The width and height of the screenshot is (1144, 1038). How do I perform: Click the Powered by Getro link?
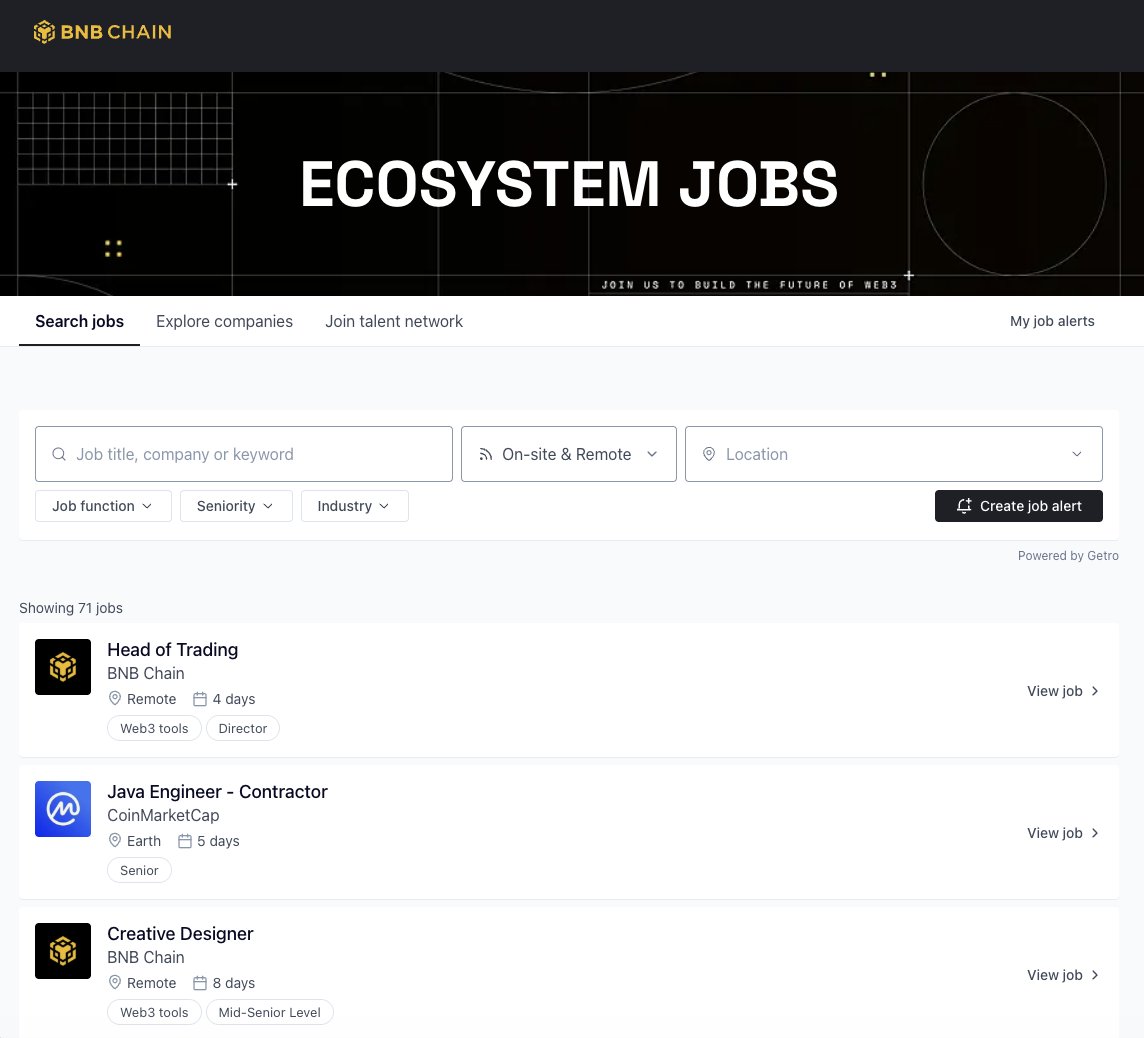click(x=1068, y=556)
